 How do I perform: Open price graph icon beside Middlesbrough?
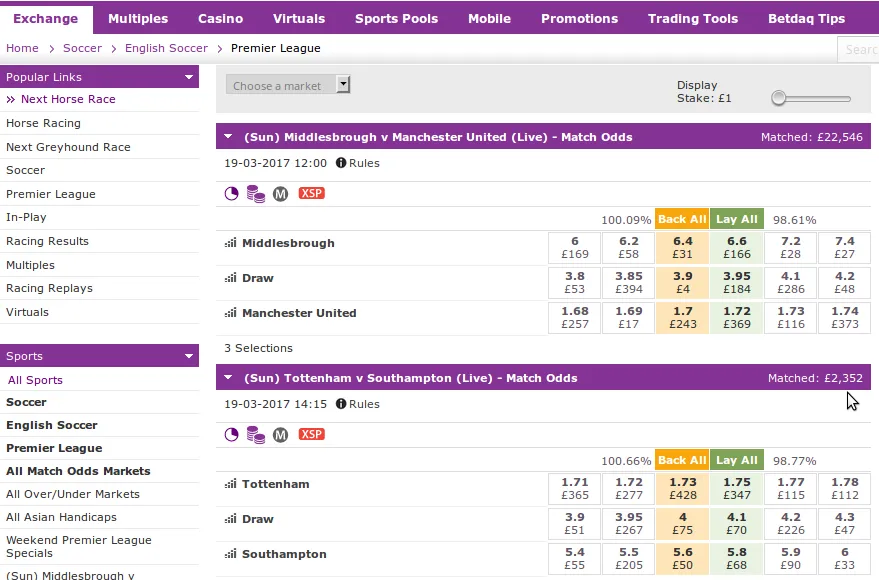pyautogui.click(x=230, y=243)
